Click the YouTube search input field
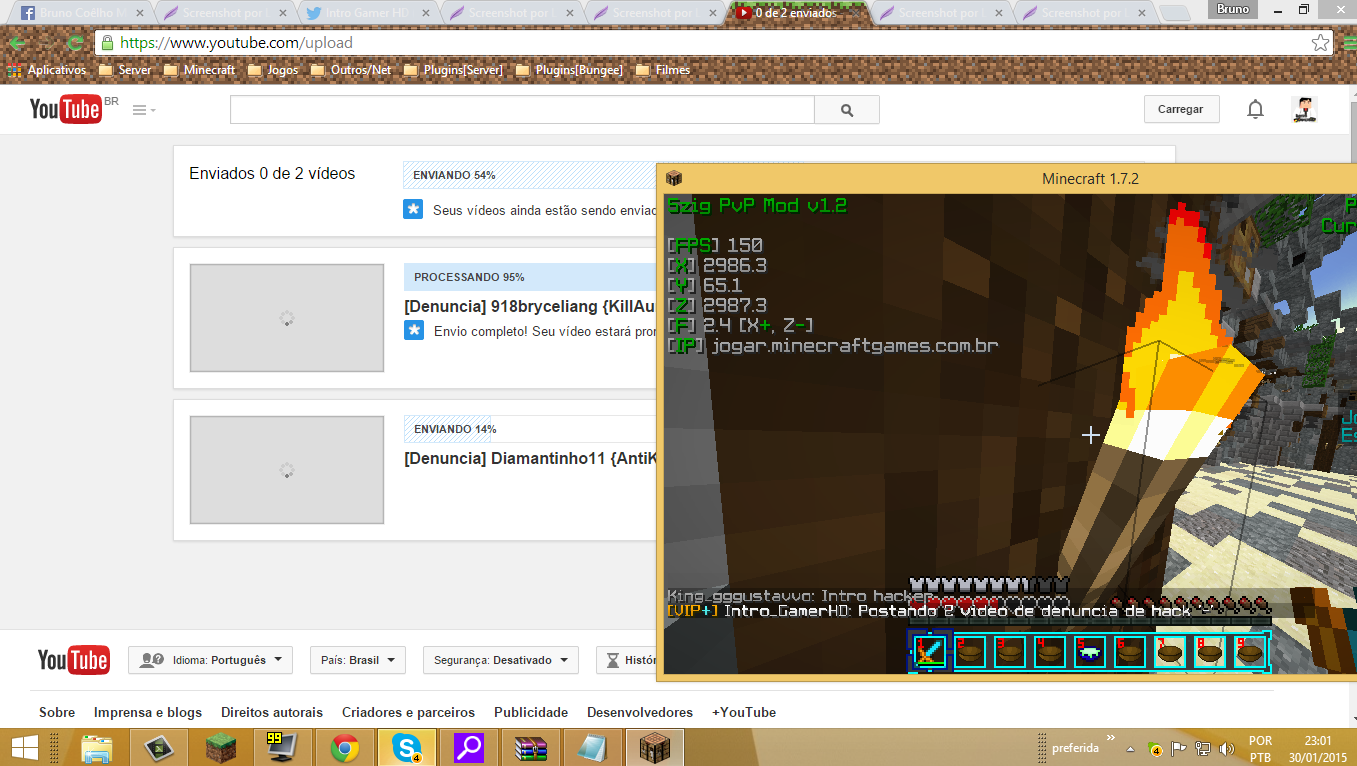Image resolution: width=1357 pixels, height=766 pixels. pos(522,110)
